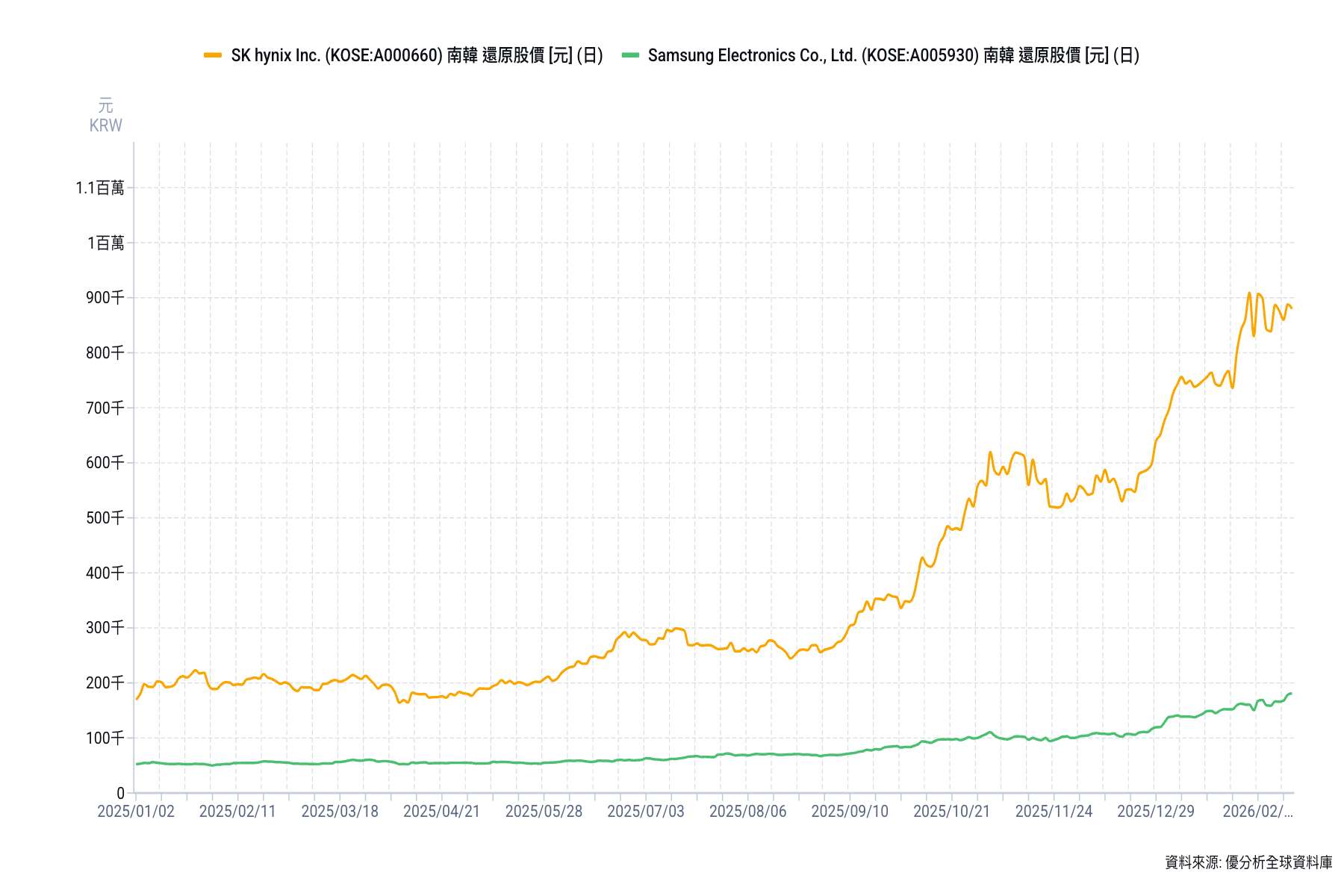Click the 2025/04/21 x-axis date label
The width and height of the screenshot is (1344, 896).
441,812
